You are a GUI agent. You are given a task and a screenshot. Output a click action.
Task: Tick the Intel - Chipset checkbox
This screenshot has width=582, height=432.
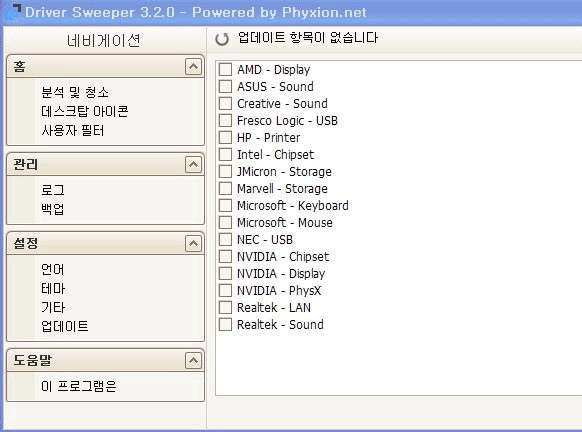point(225,154)
